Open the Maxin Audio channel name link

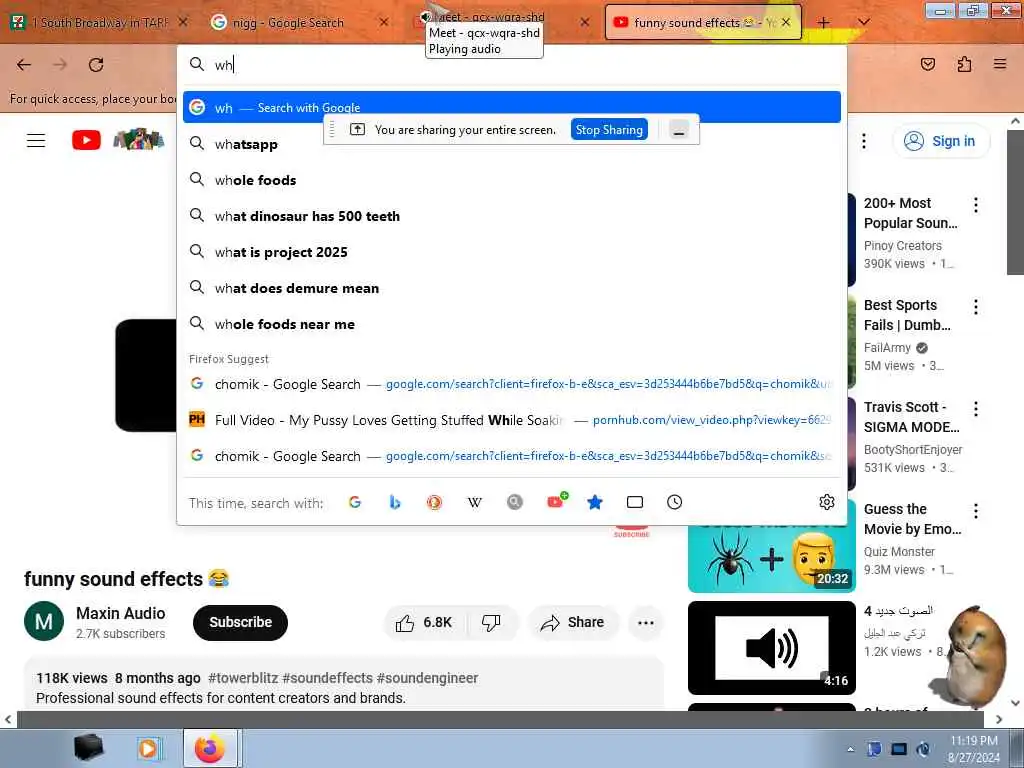click(x=121, y=613)
